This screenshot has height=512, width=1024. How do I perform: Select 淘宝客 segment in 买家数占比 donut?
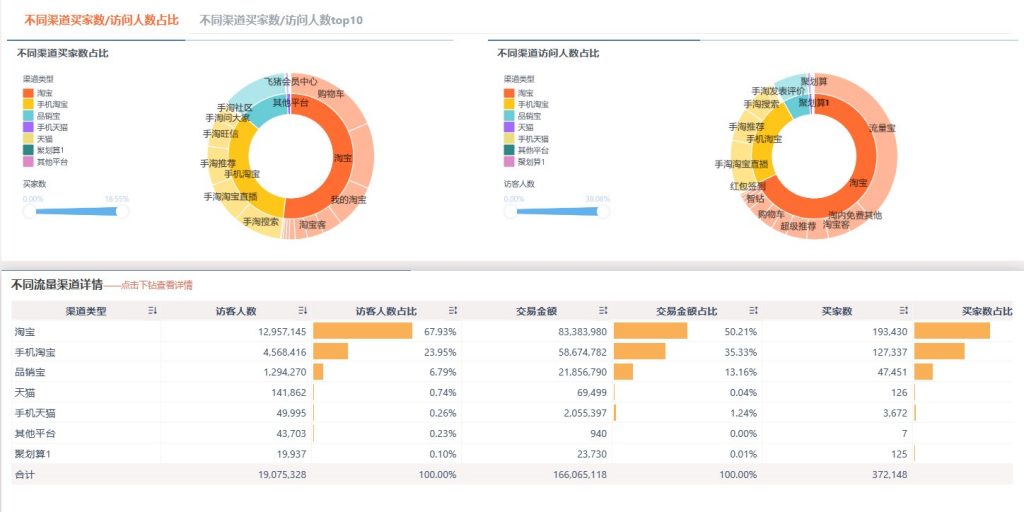tap(312, 225)
